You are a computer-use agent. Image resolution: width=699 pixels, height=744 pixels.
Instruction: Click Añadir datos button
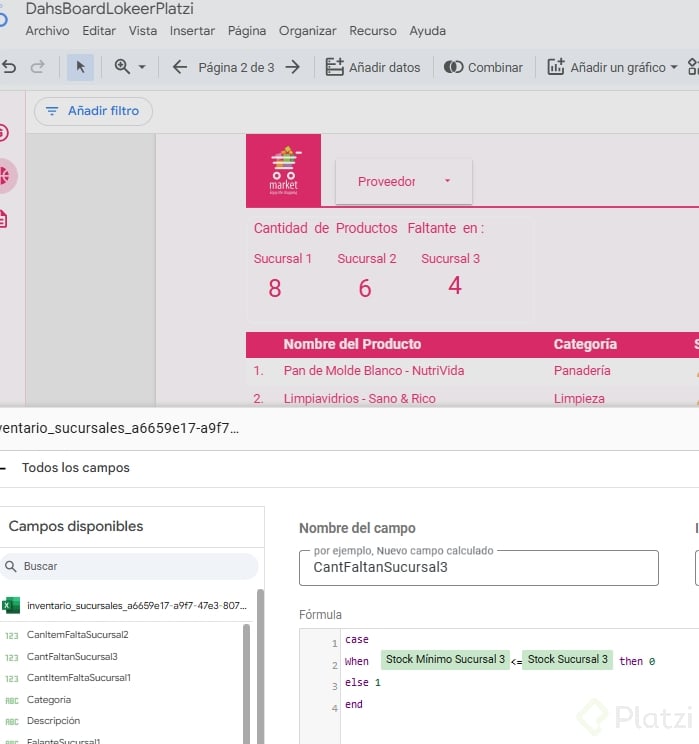point(373,67)
